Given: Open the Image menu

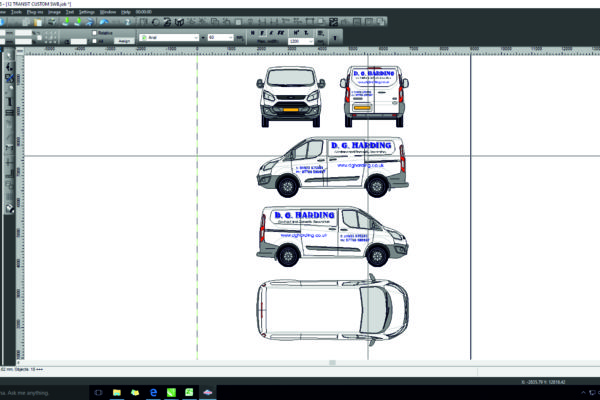Looking at the screenshot, I should [54, 12].
